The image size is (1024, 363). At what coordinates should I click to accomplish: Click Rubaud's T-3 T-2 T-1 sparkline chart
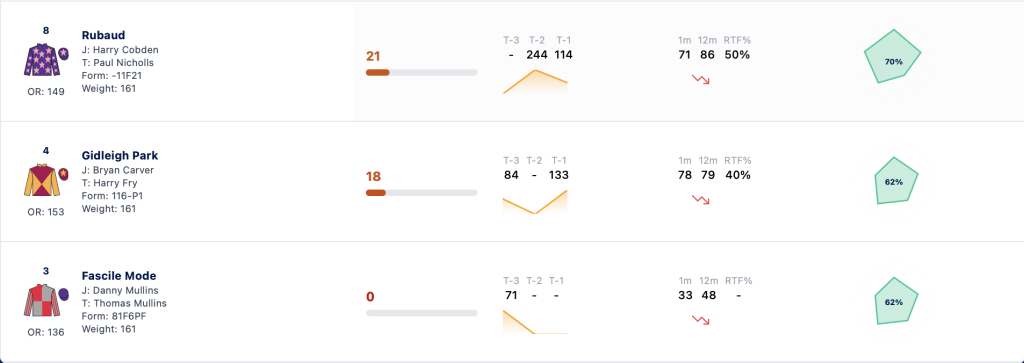(x=535, y=82)
